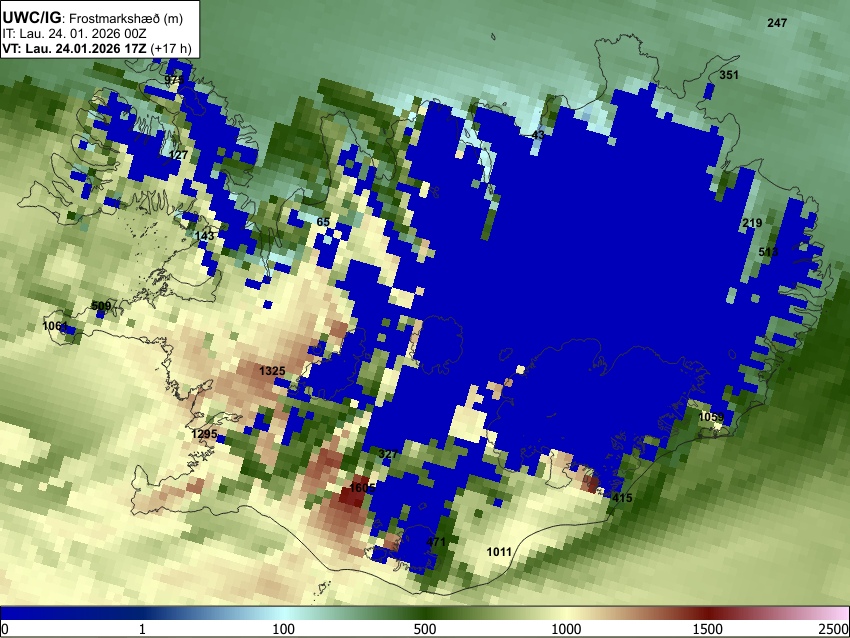Select the 1061 value label
This screenshot has width=850, height=638.
point(55,326)
